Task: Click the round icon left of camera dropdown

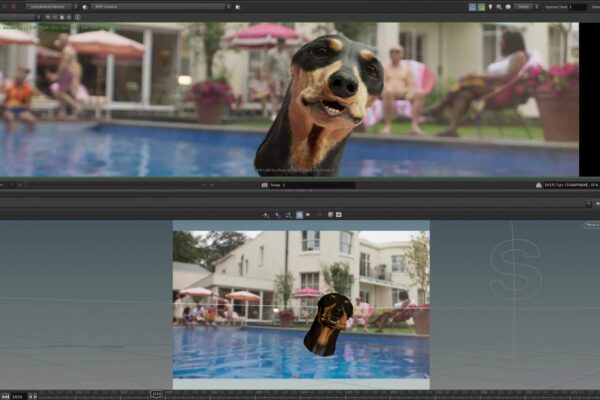Action: 85,7
